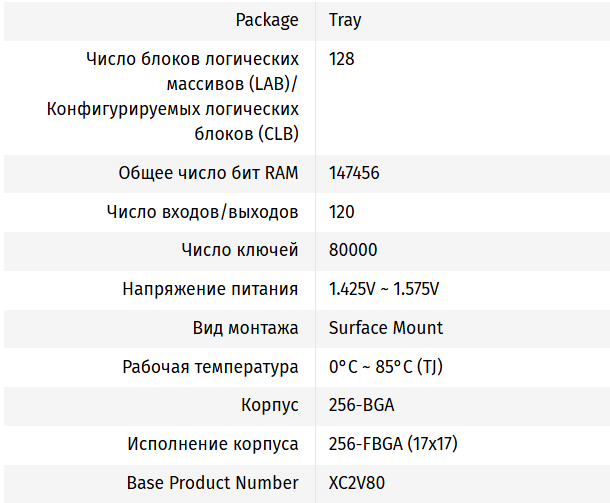Image resolution: width=610 pixels, height=503 pixels.
Task: Click the "Исполнение корпуса" label
Action: (x=213, y=444)
